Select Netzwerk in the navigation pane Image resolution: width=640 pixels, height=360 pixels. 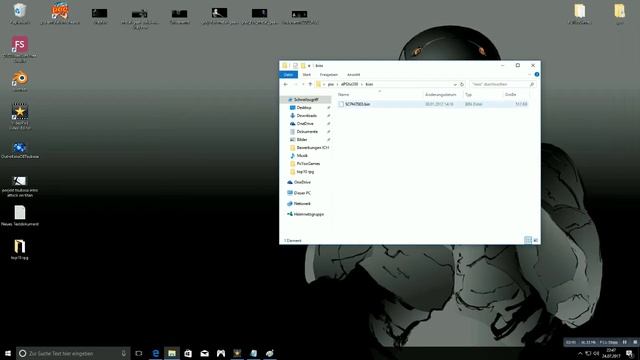(302, 203)
